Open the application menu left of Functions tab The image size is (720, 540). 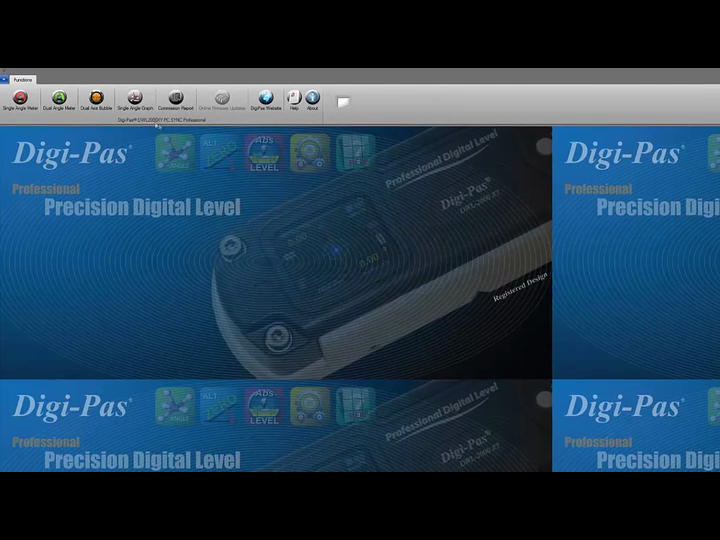point(4,79)
